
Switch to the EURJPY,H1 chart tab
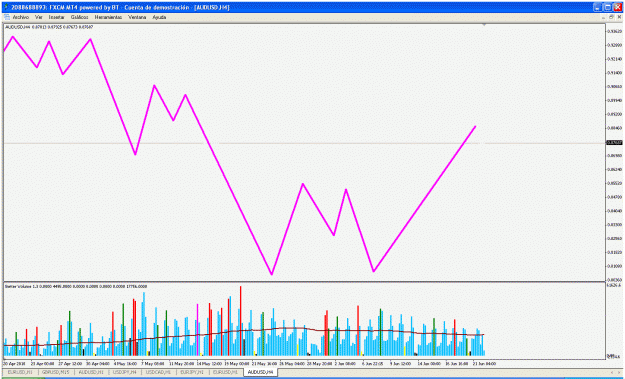tap(193, 372)
